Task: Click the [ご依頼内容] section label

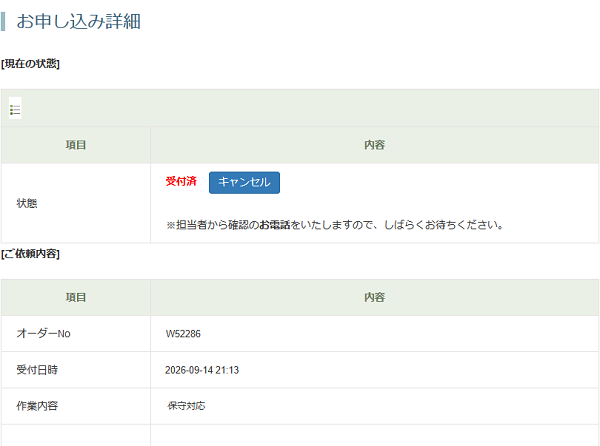Action: (x=30, y=254)
